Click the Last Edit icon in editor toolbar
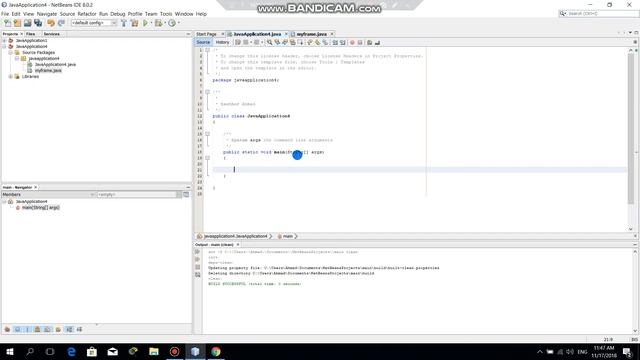The width and height of the screenshot is (640, 360). pyautogui.click(x=238, y=42)
